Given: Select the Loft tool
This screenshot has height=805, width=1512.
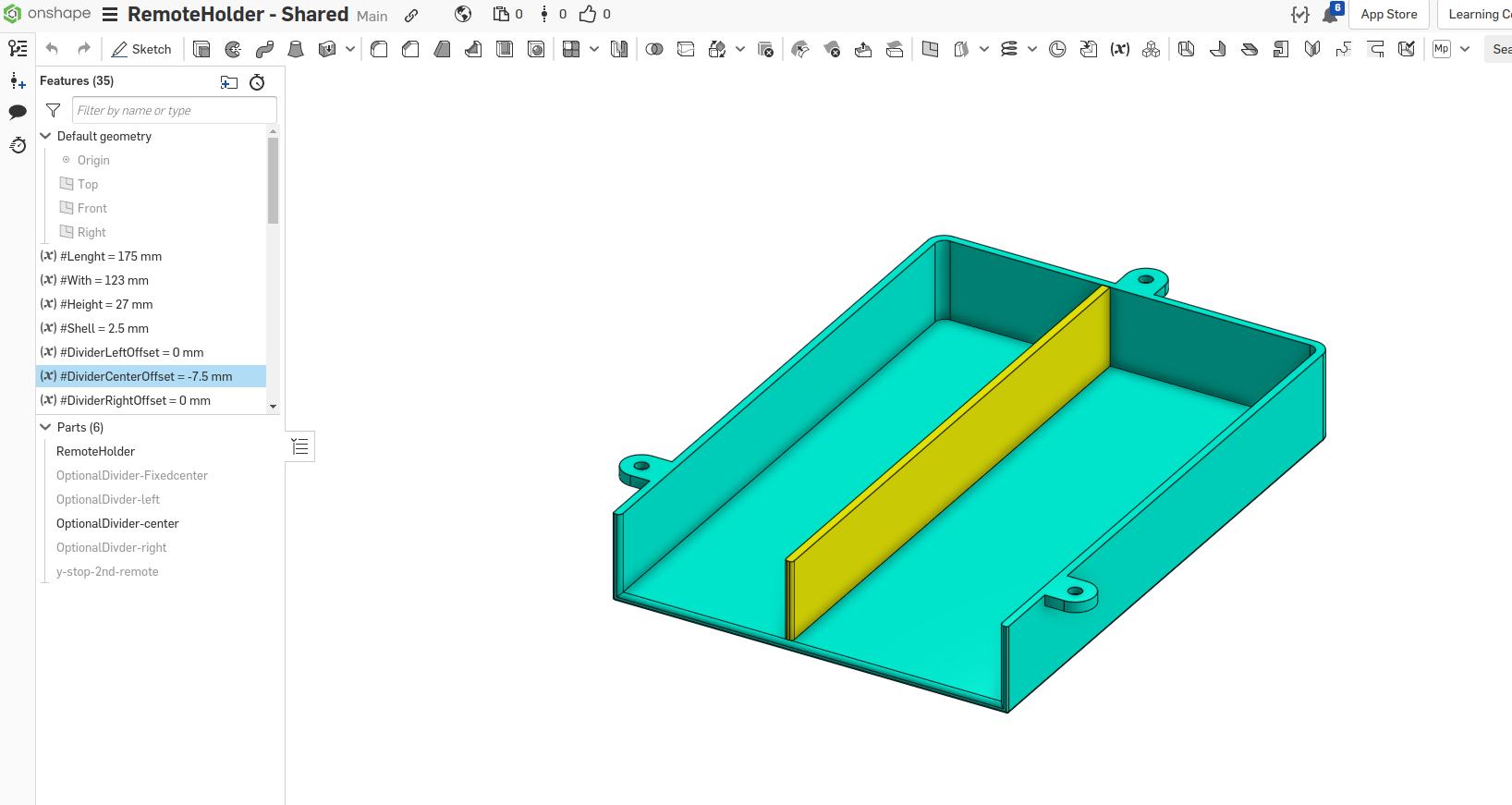Looking at the screenshot, I should tap(296, 49).
